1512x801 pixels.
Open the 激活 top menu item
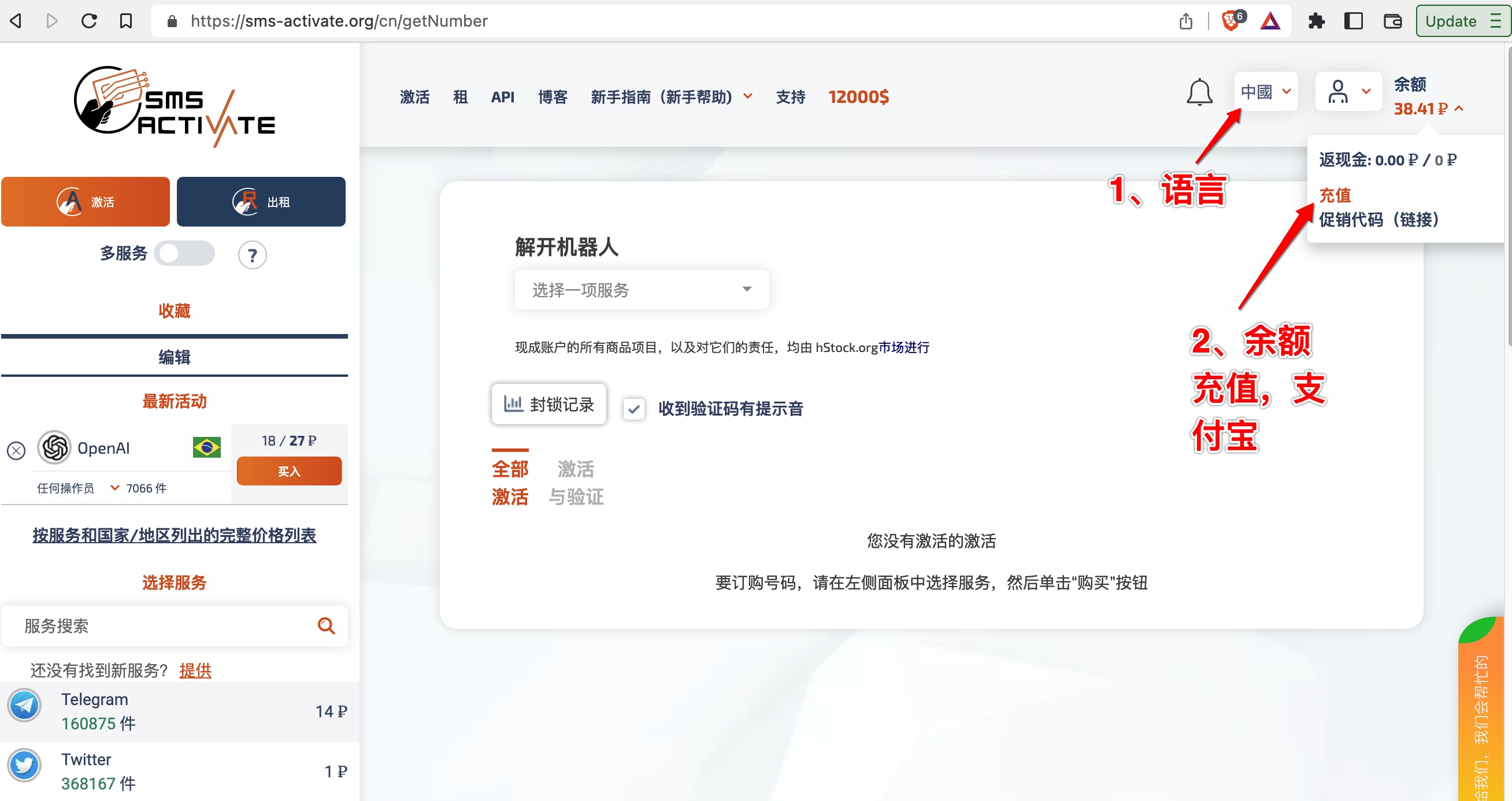414,97
